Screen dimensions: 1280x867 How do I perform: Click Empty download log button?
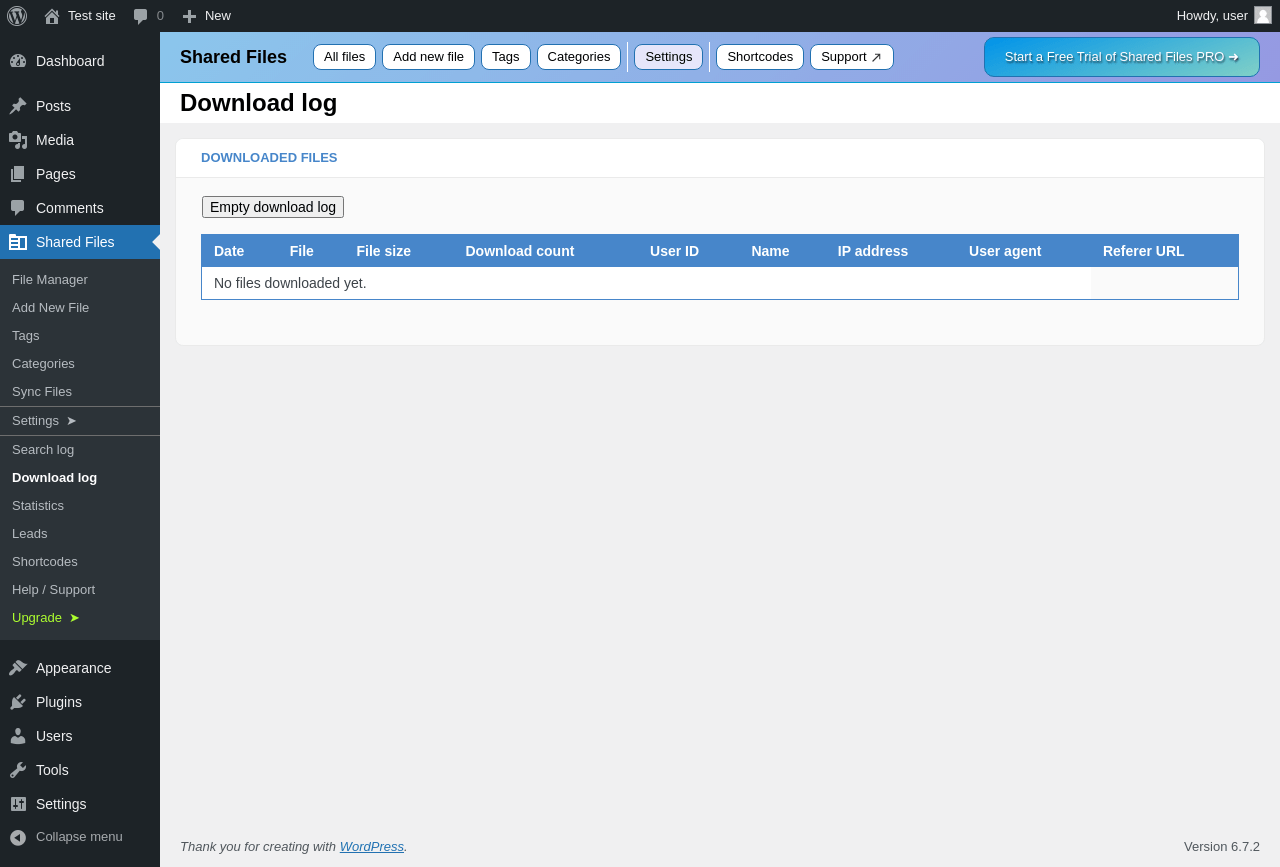(x=273, y=207)
